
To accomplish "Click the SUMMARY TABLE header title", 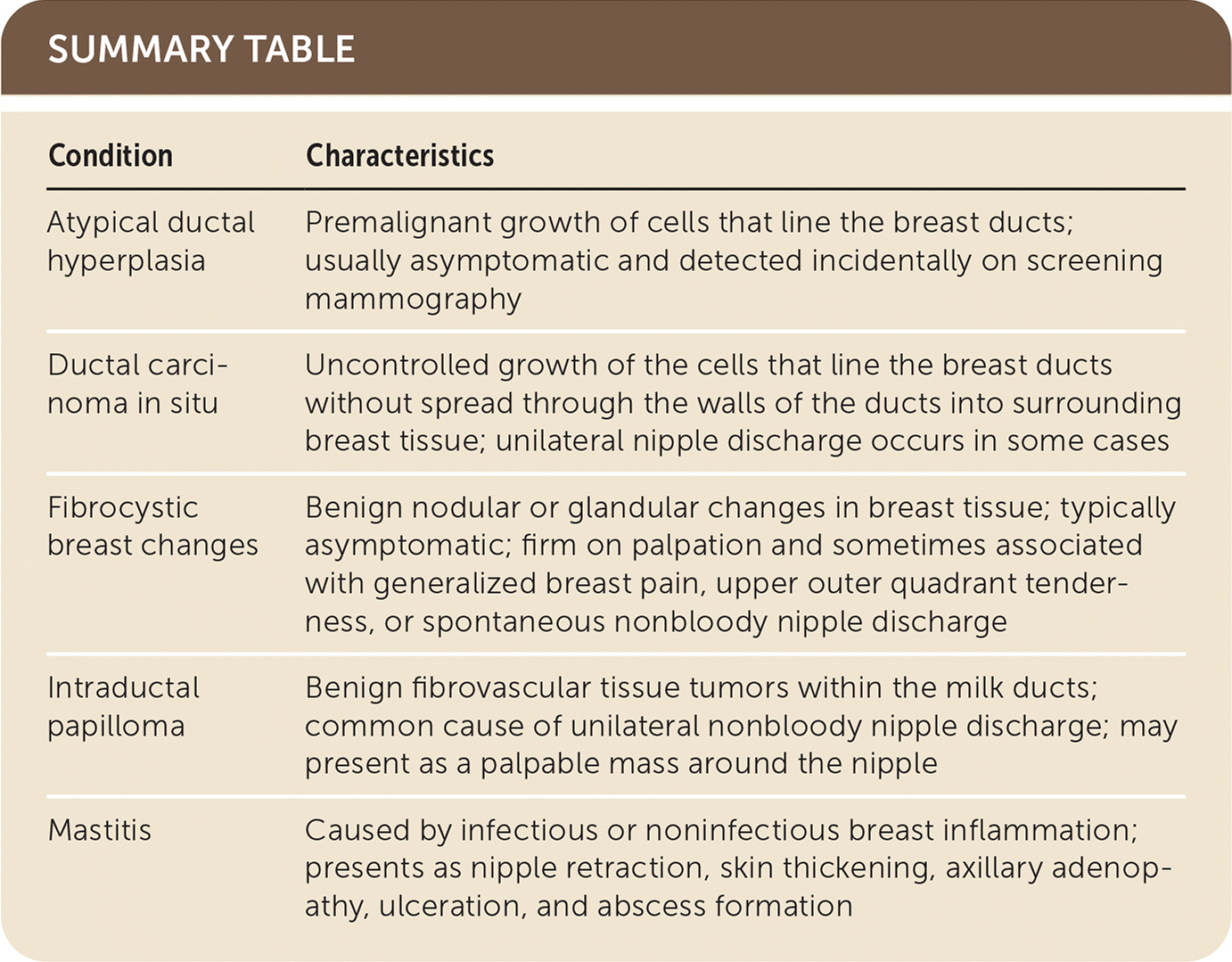I will click(x=201, y=49).
